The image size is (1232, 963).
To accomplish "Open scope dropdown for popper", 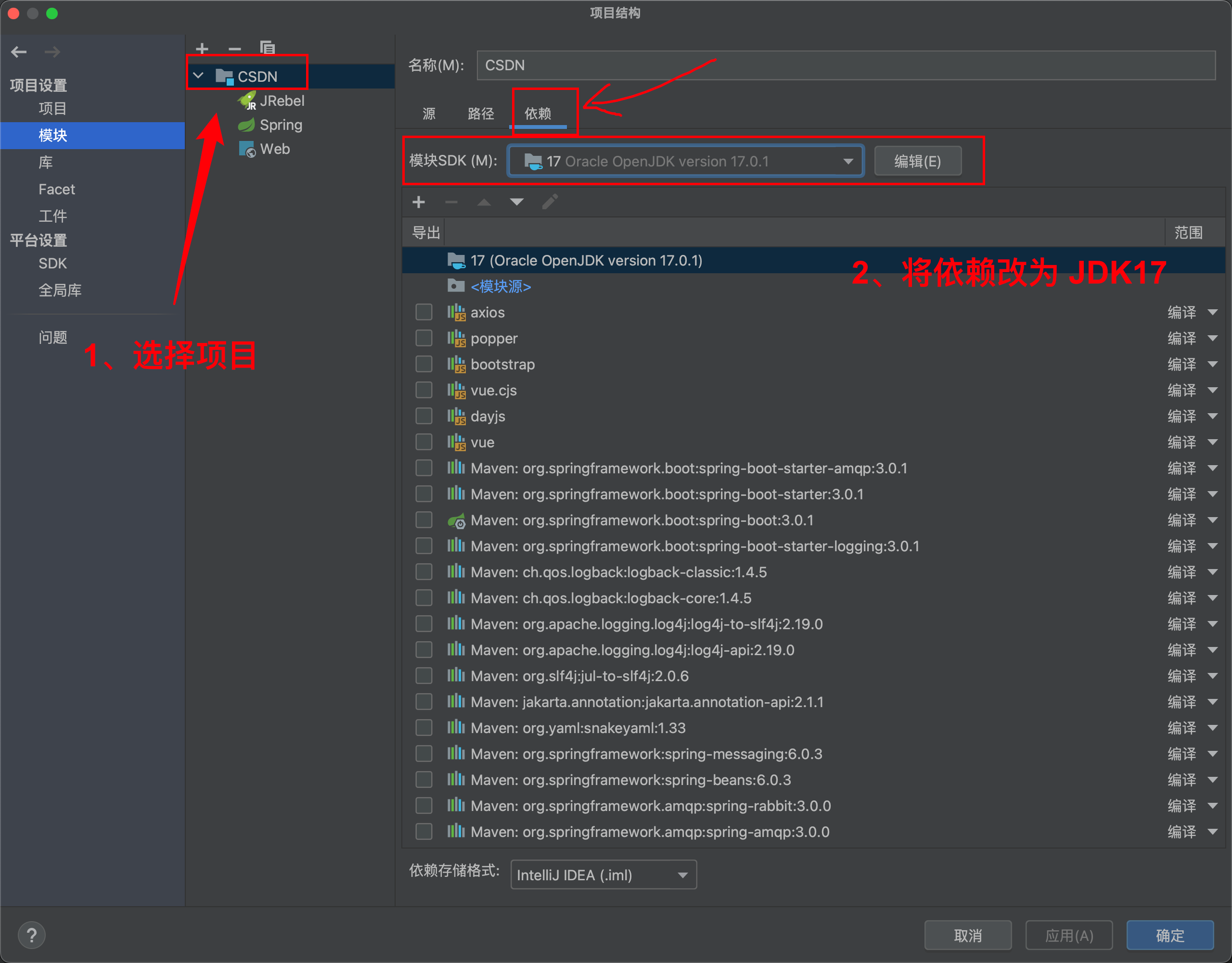I will click(x=1213, y=338).
